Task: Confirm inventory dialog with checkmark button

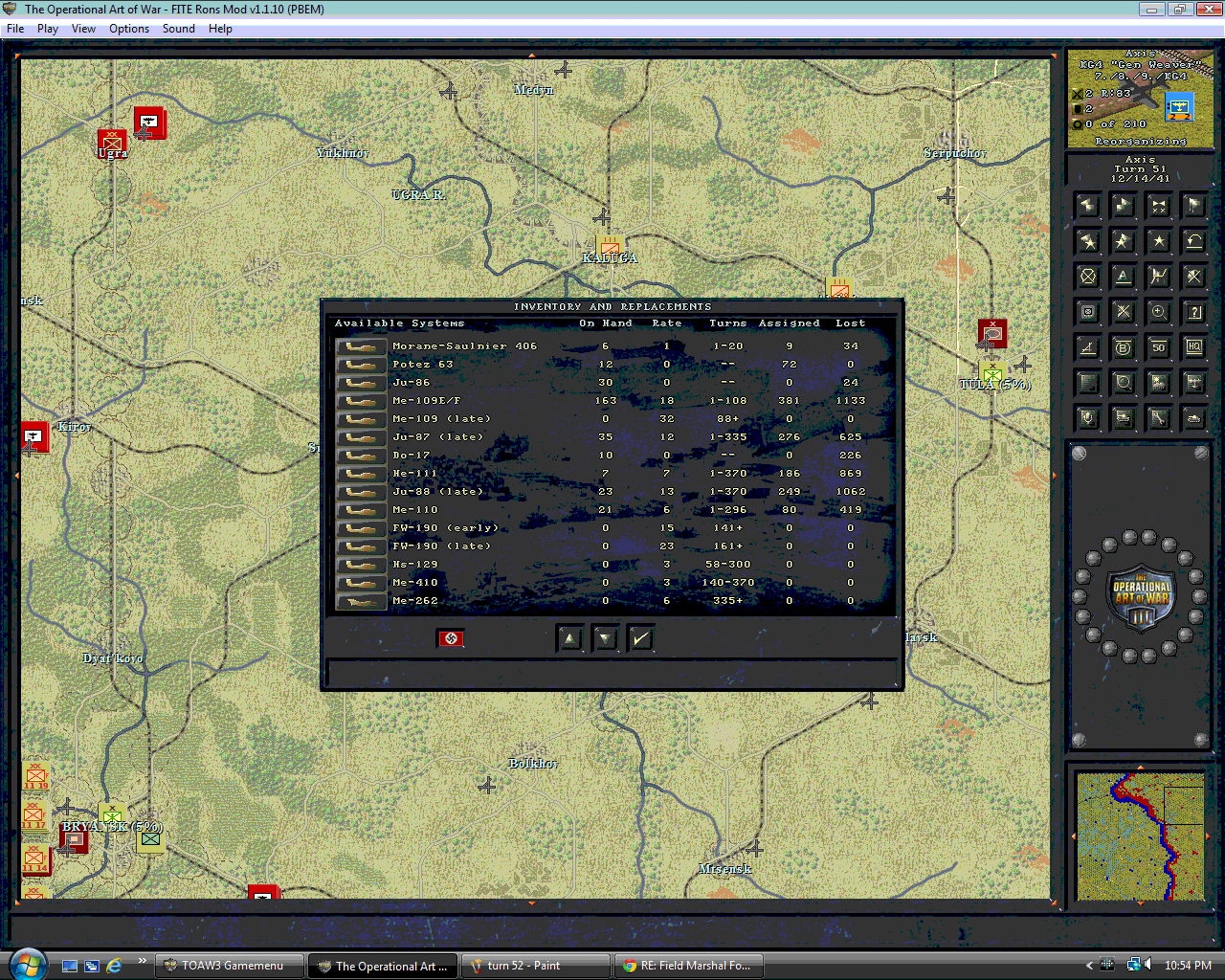Action: pyautogui.click(x=641, y=638)
